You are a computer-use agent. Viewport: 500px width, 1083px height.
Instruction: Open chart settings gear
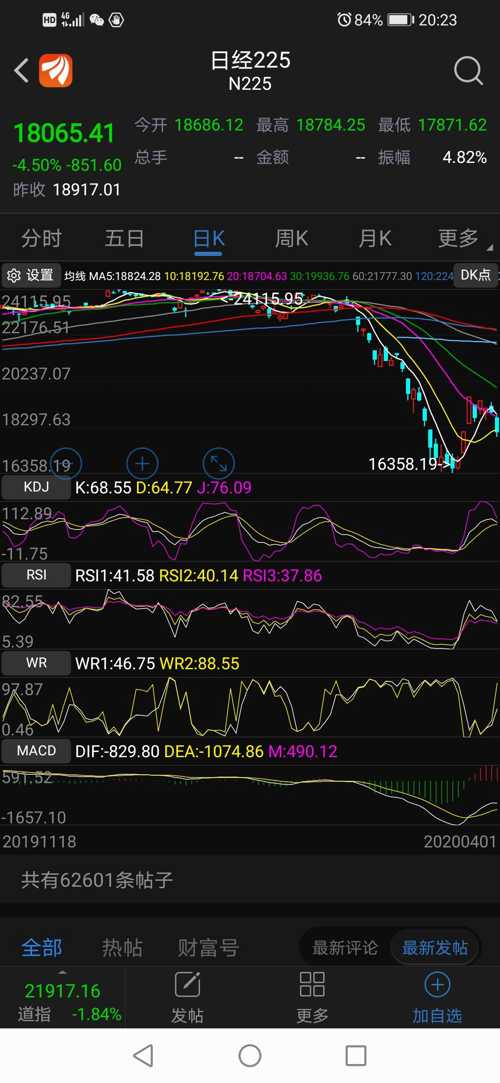[x=30, y=276]
